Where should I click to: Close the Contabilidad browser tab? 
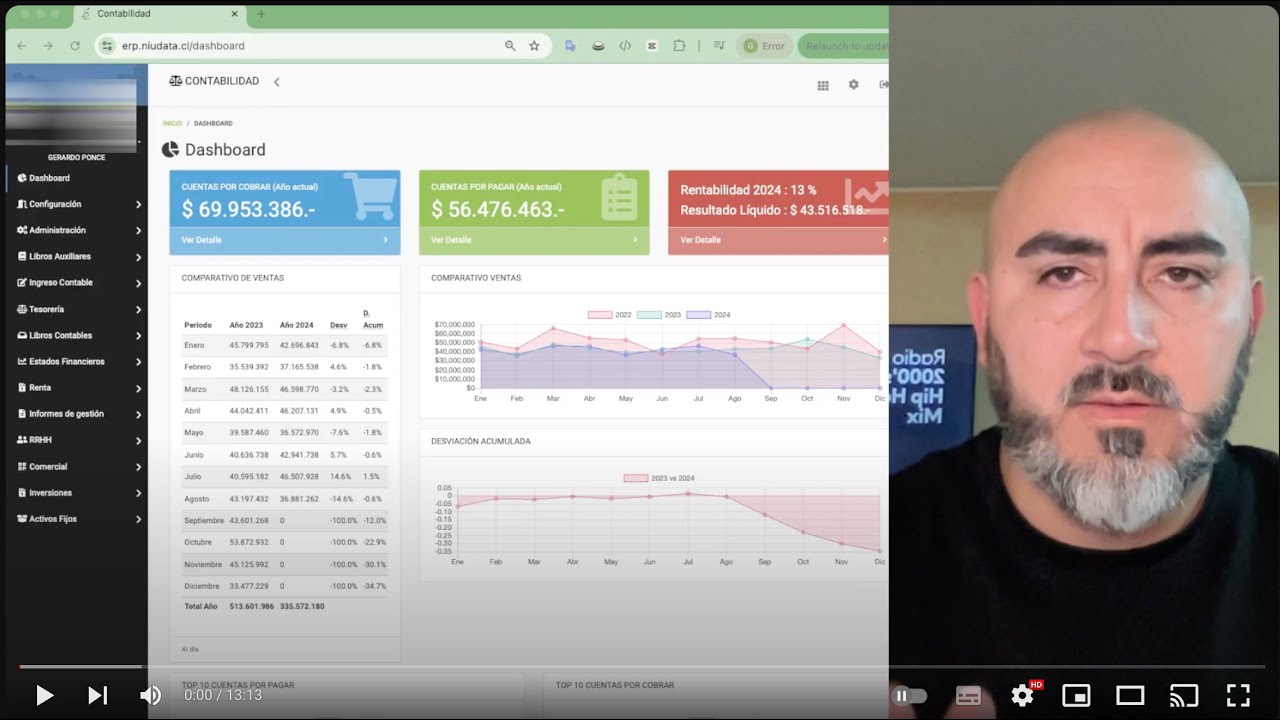point(234,14)
